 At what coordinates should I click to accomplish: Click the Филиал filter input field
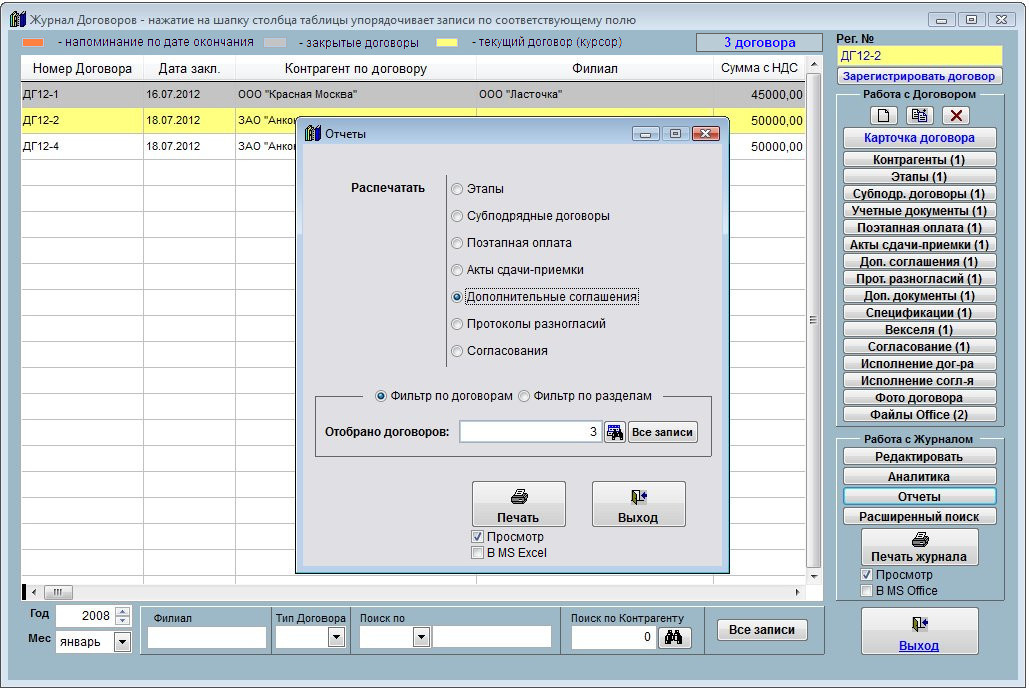(207, 637)
